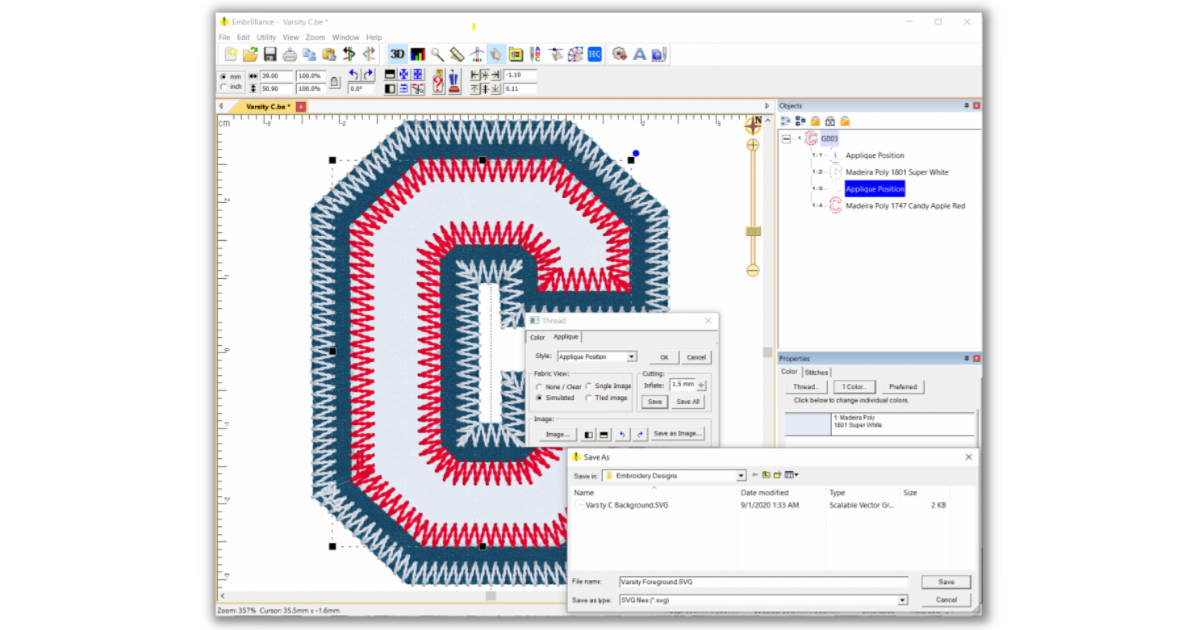The image size is (1200, 630).
Task: Click the blue letter A lettering tool
Action: click(639, 54)
